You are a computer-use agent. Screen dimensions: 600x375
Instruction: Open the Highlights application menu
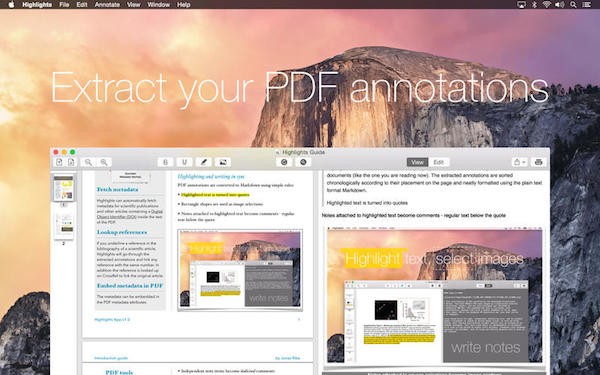click(x=37, y=5)
